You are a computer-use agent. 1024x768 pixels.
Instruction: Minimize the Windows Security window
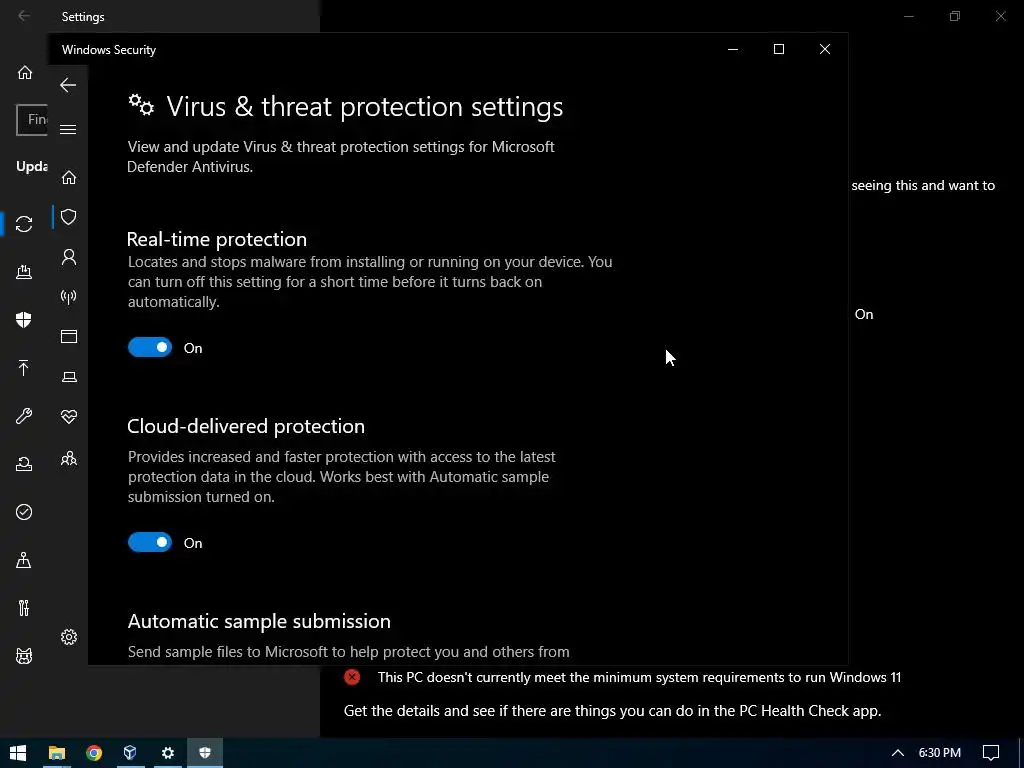coord(733,49)
